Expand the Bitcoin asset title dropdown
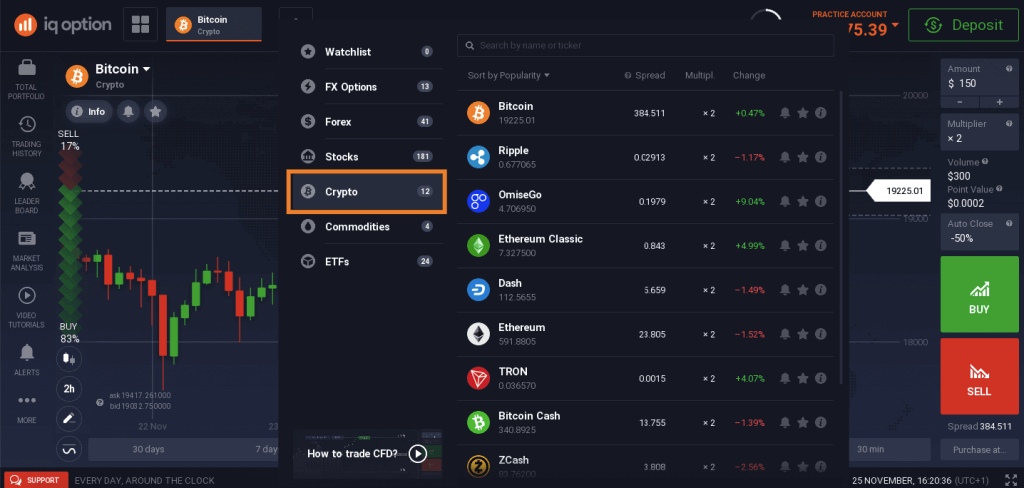Screen dimensions: 1024x488 pyautogui.click(x=123, y=69)
